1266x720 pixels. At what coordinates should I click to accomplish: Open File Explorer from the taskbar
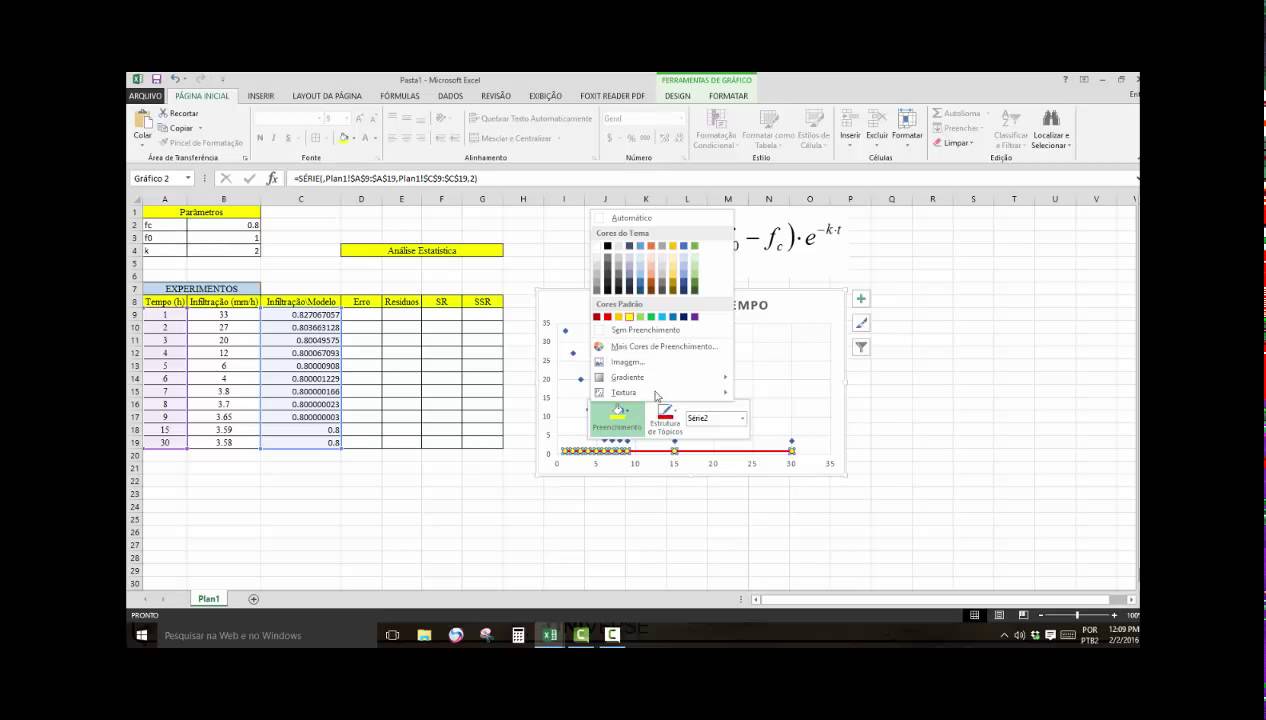tap(424, 635)
